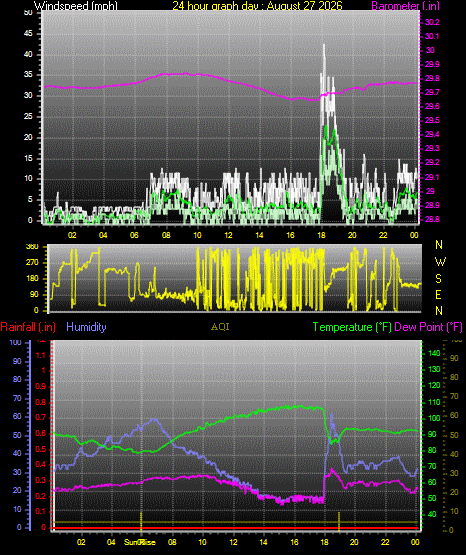The height and width of the screenshot is (555, 466).
Task: Click the 22 hour label under the bottom graph
Action: [x=385, y=542]
